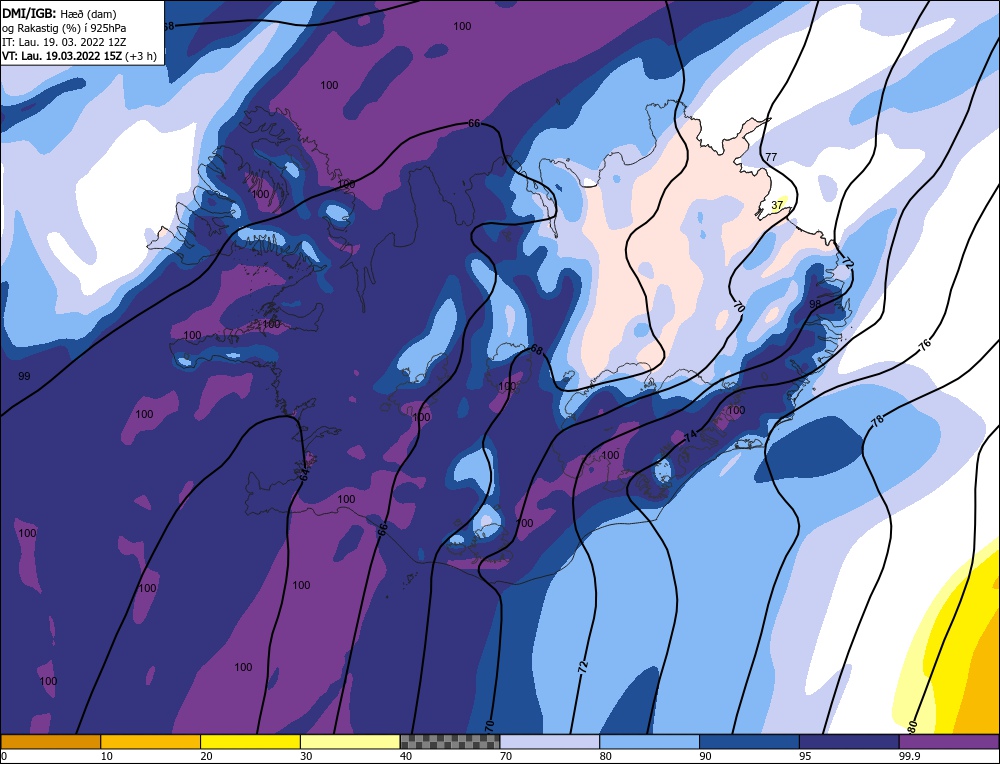Screen dimensions: 1000x764
Task: Click the "VT: Lau. 19.03.2022 15Z (+3 h)" line
Action: pos(79,56)
